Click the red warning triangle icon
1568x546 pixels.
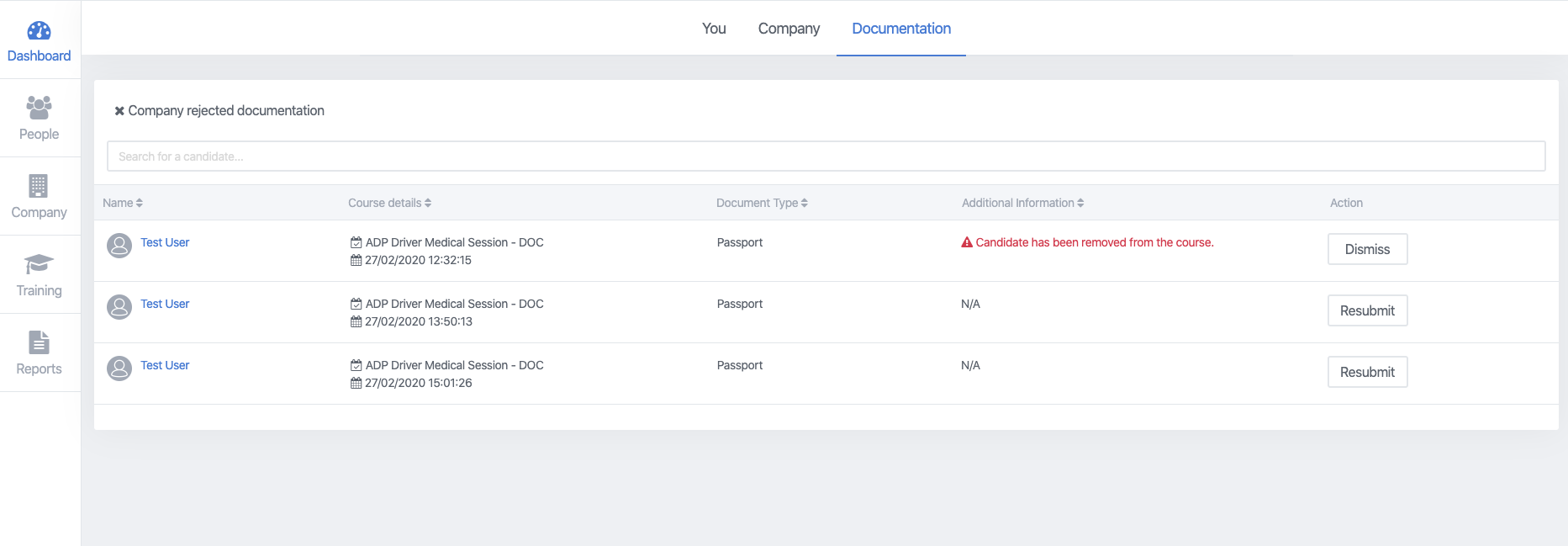coord(967,242)
